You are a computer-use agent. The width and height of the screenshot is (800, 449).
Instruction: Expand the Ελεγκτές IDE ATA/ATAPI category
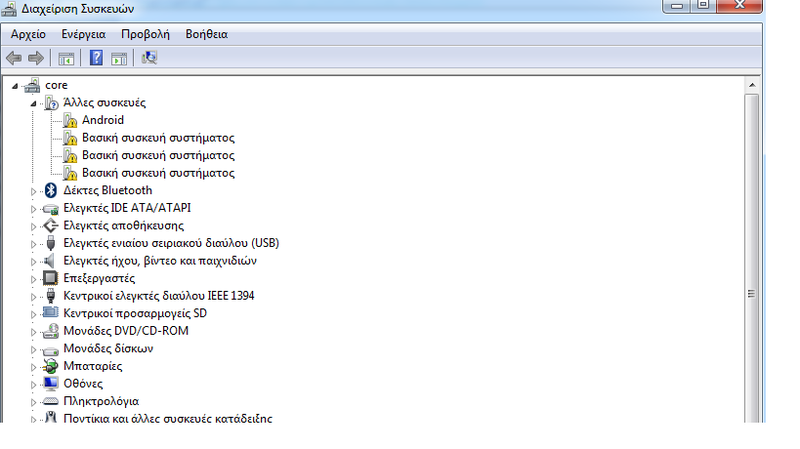pos(33,208)
